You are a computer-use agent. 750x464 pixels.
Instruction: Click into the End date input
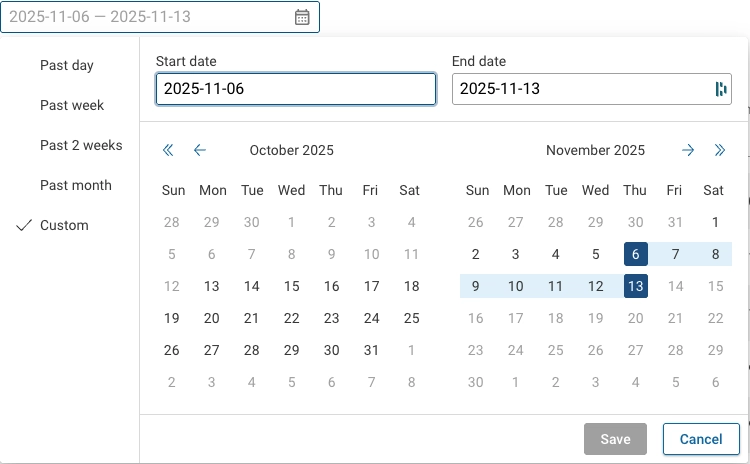tap(580, 89)
